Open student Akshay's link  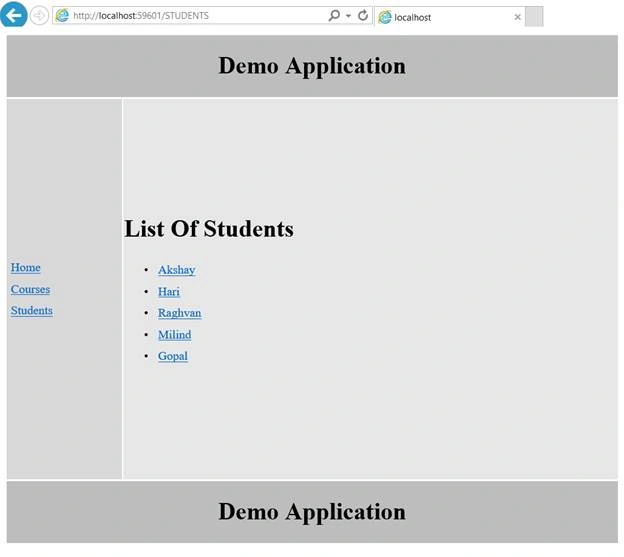coord(177,270)
